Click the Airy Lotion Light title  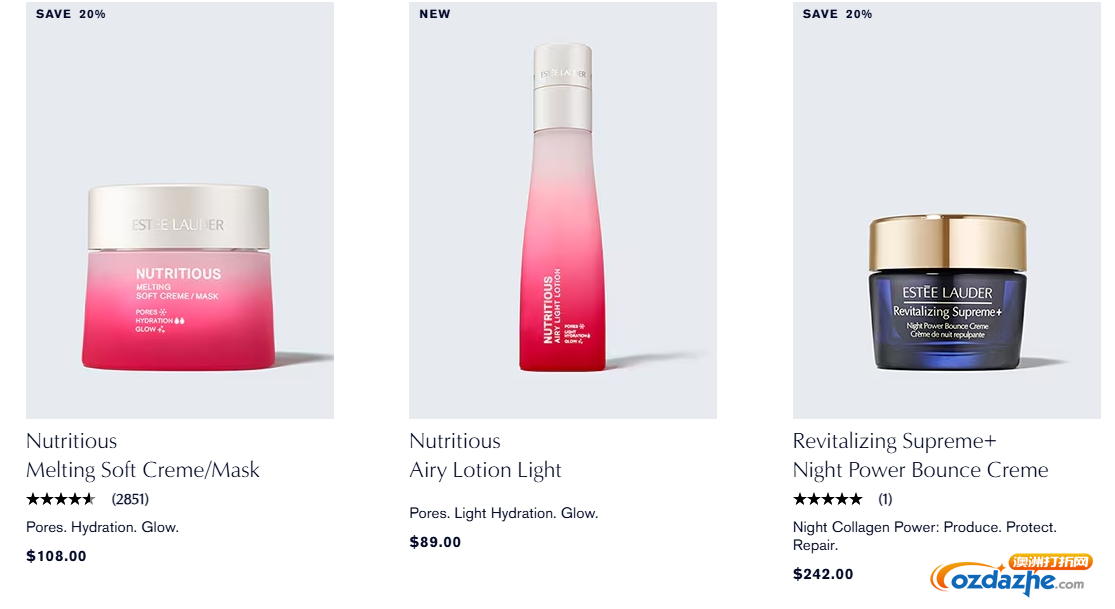pyautogui.click(x=485, y=470)
